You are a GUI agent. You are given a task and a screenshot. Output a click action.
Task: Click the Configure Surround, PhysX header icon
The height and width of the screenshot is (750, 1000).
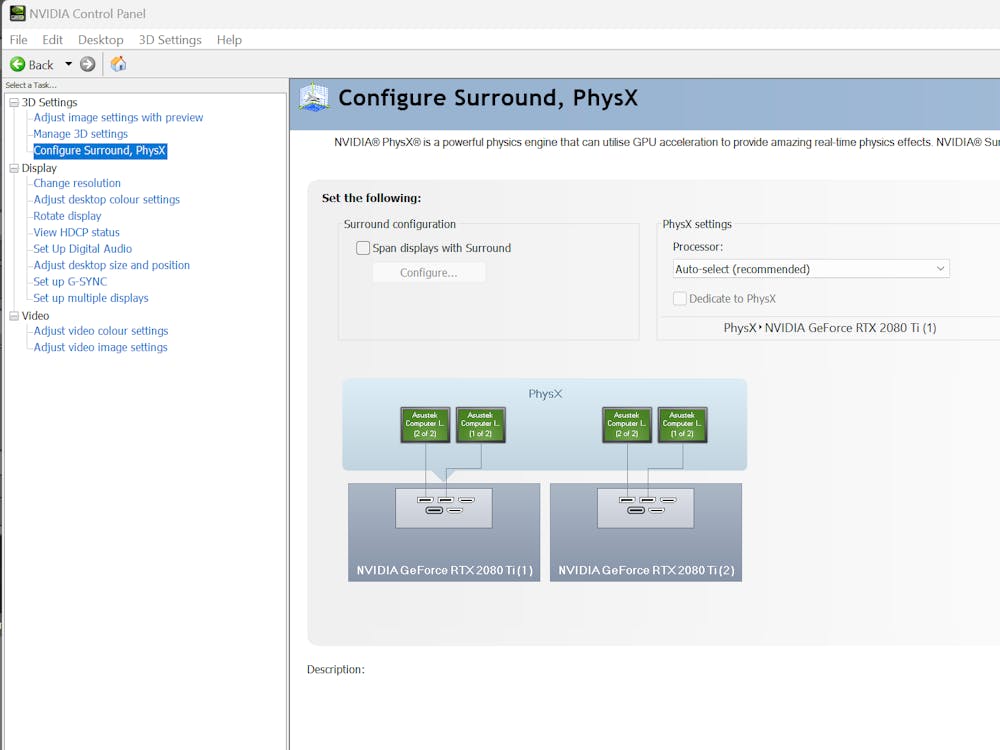(x=314, y=97)
